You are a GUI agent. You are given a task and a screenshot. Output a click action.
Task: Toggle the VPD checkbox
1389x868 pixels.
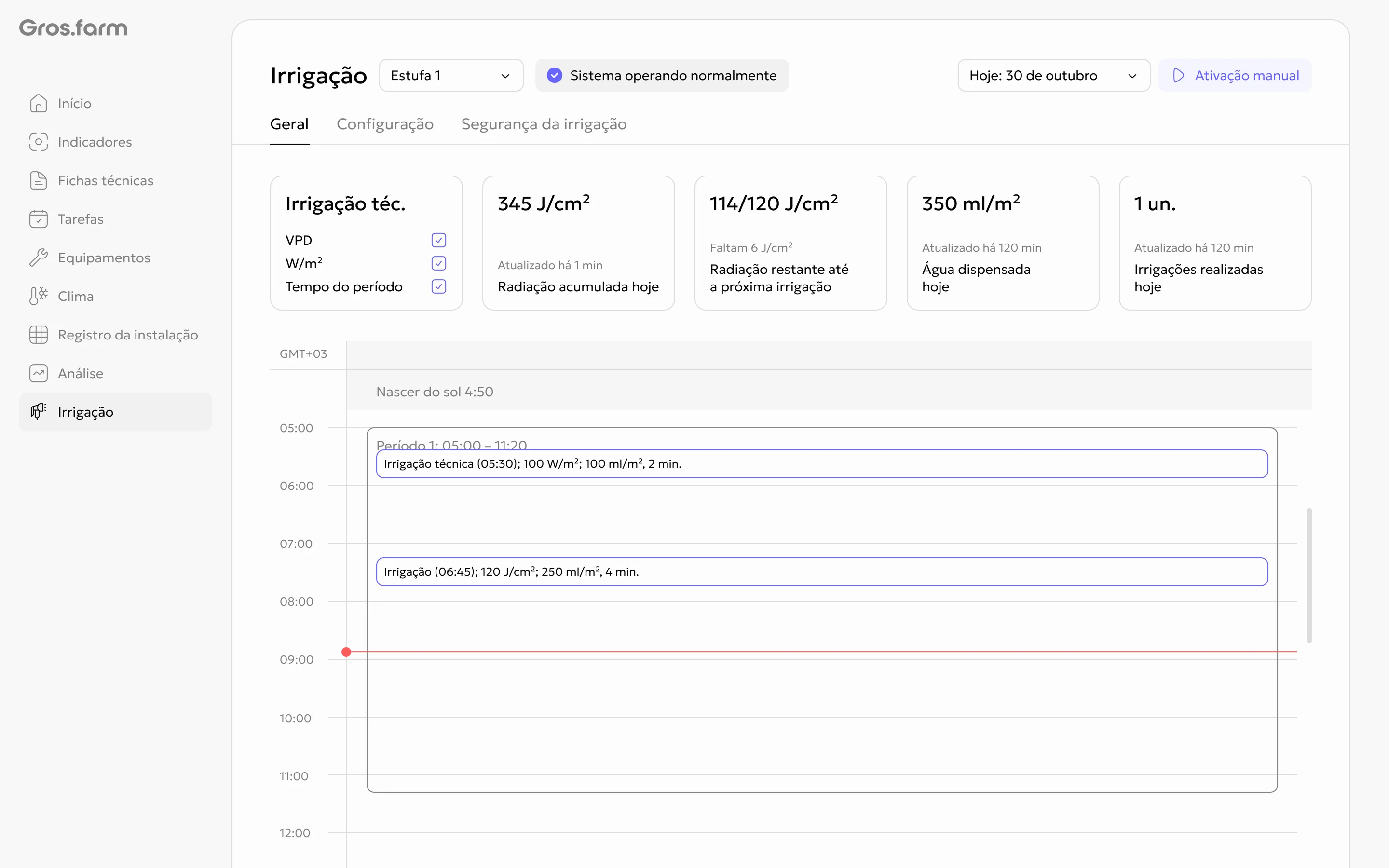point(438,240)
